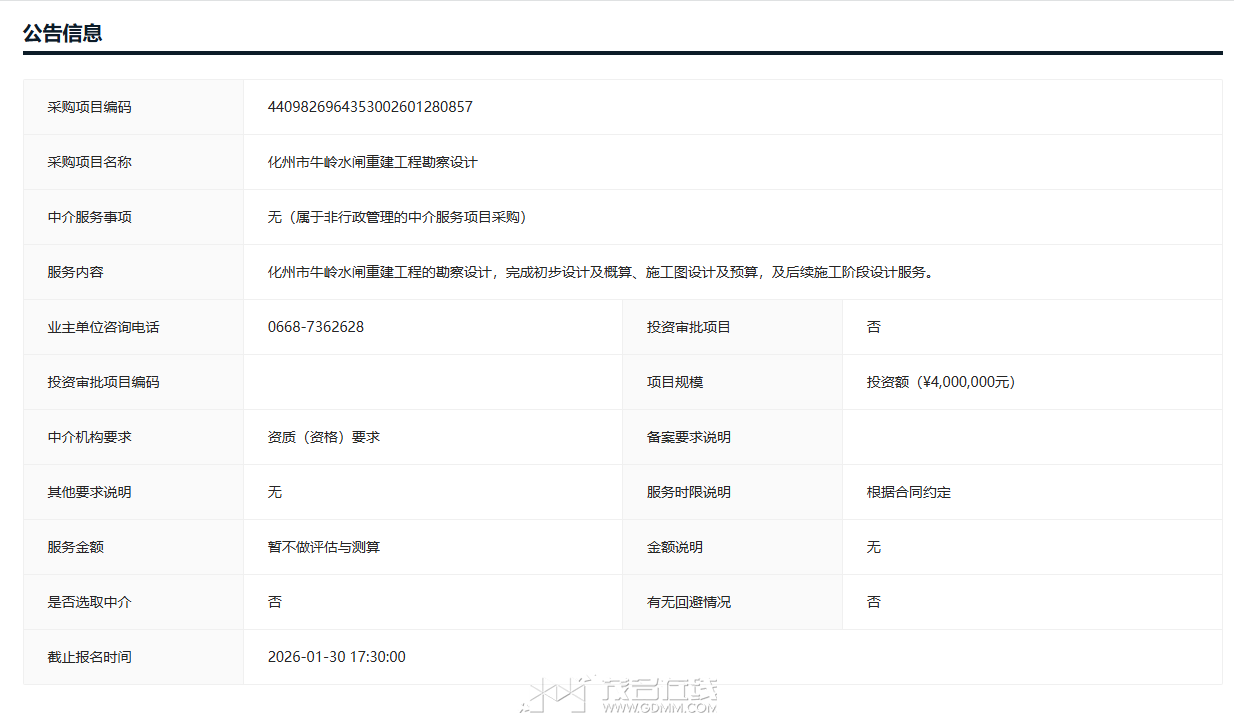Image resolution: width=1234 pixels, height=718 pixels.
Task: Click the 公告信息 section heading
Action: 62,33
